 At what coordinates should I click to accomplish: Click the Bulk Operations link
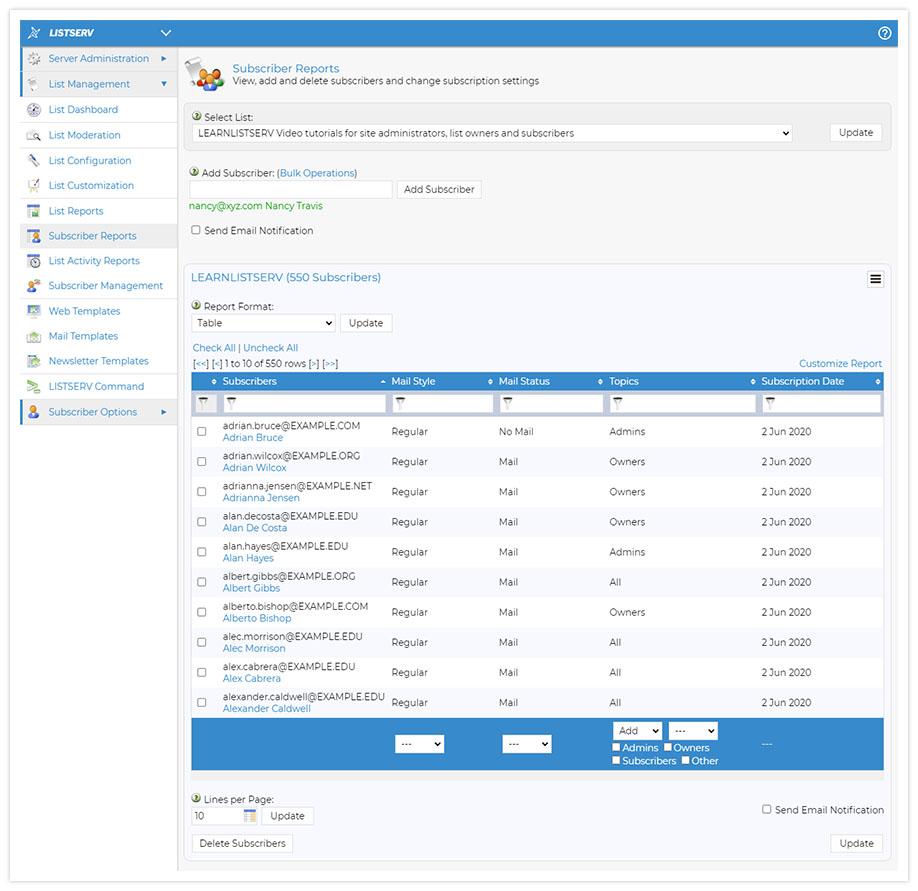(x=317, y=173)
